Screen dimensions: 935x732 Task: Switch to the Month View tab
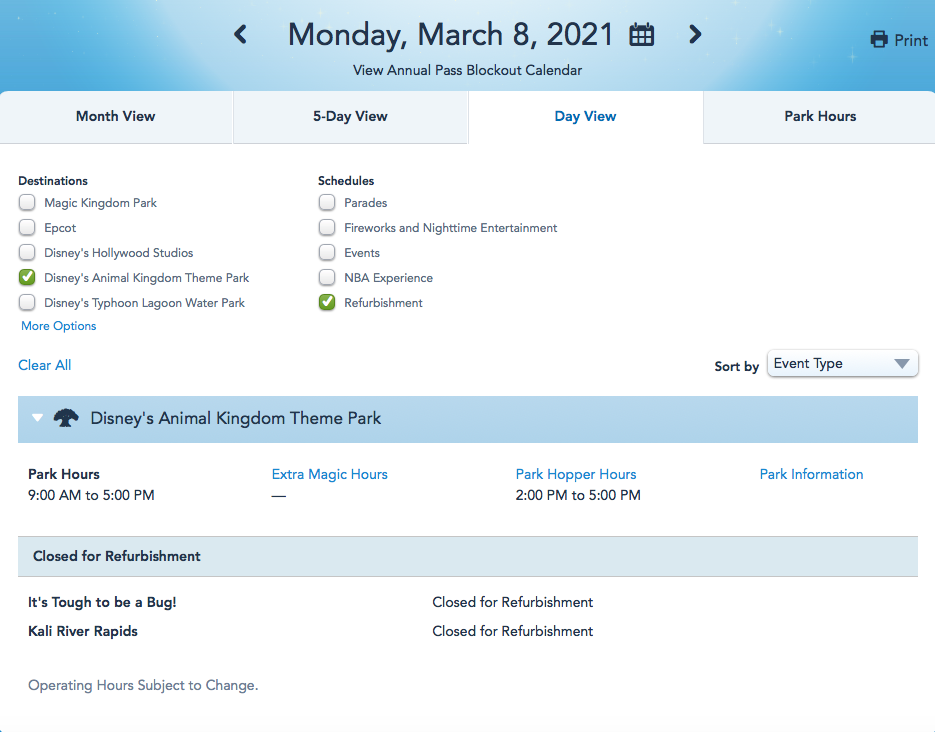(116, 117)
